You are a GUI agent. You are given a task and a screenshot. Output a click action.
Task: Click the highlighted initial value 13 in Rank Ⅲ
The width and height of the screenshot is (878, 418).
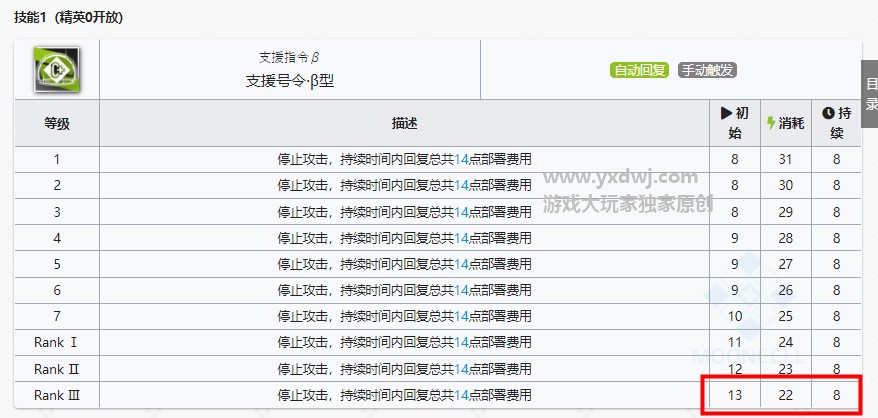[735, 394]
